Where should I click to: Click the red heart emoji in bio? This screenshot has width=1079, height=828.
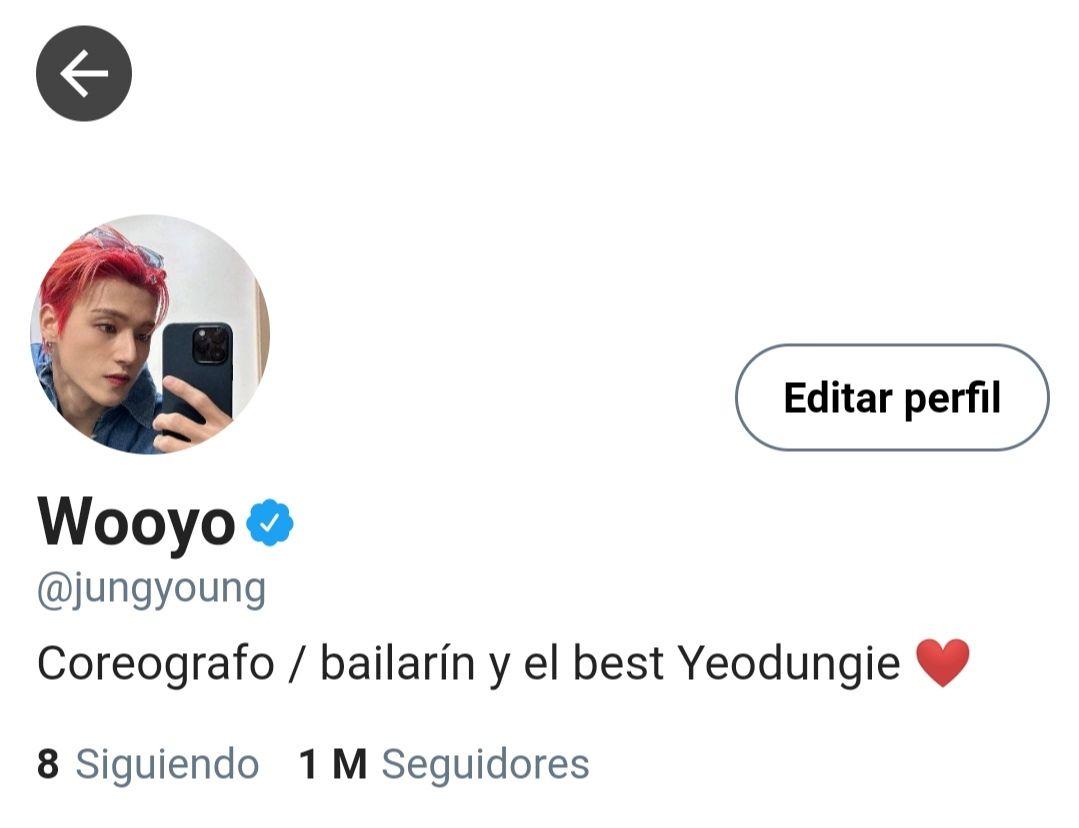click(943, 663)
